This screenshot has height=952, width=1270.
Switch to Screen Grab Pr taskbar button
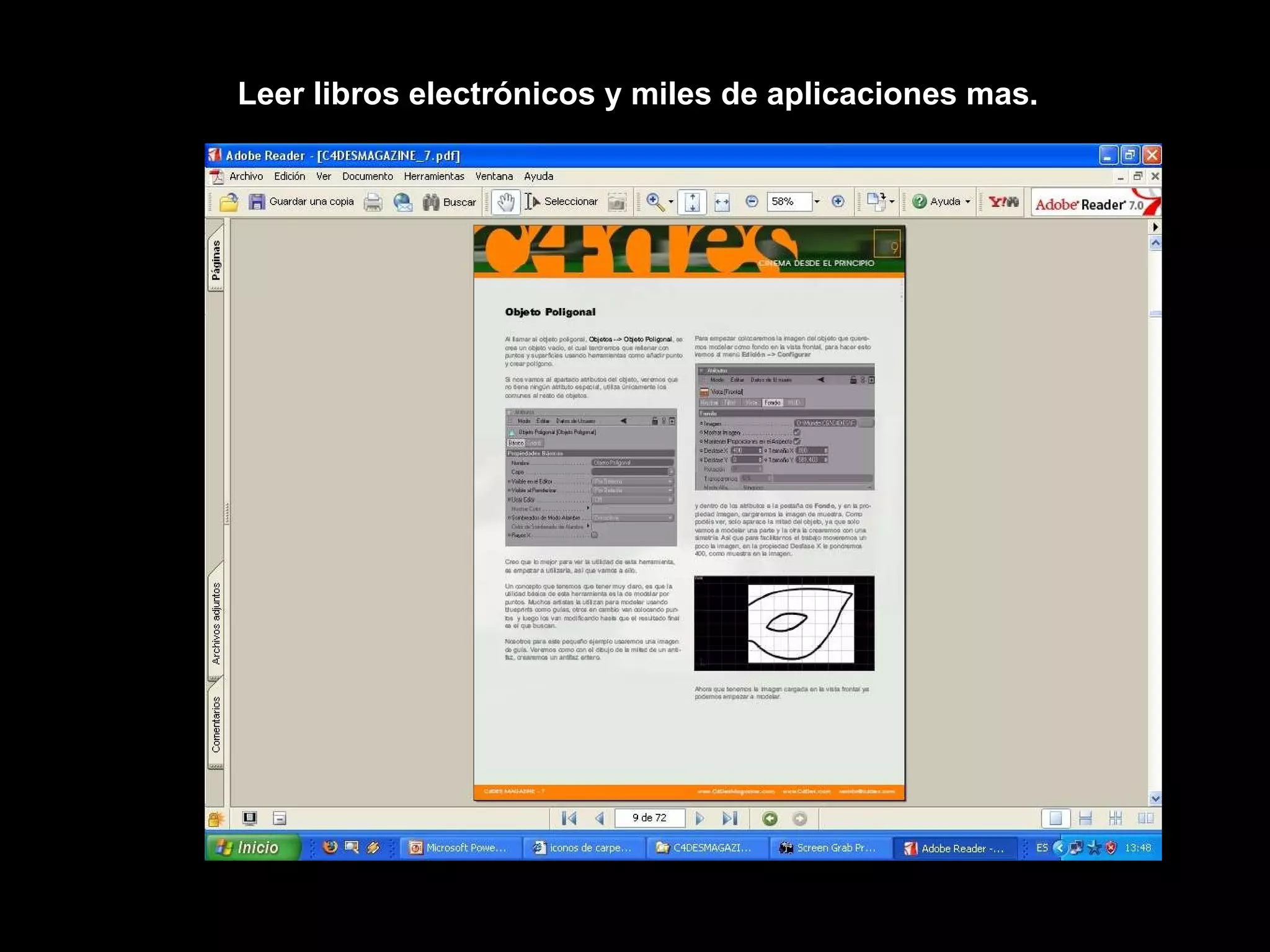830,848
